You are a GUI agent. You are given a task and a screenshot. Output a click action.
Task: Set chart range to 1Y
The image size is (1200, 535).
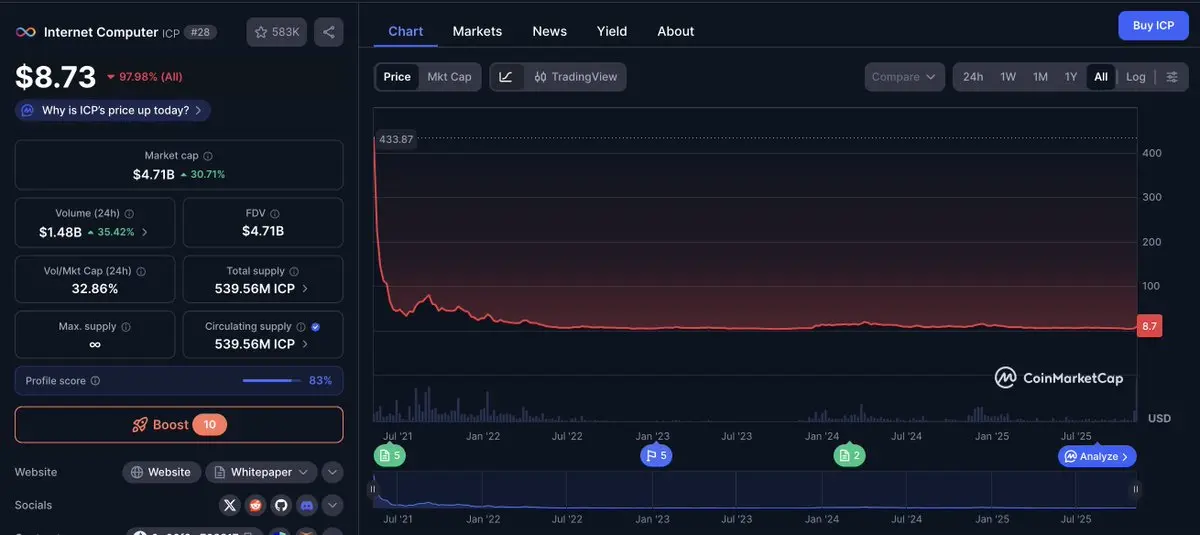(1071, 77)
